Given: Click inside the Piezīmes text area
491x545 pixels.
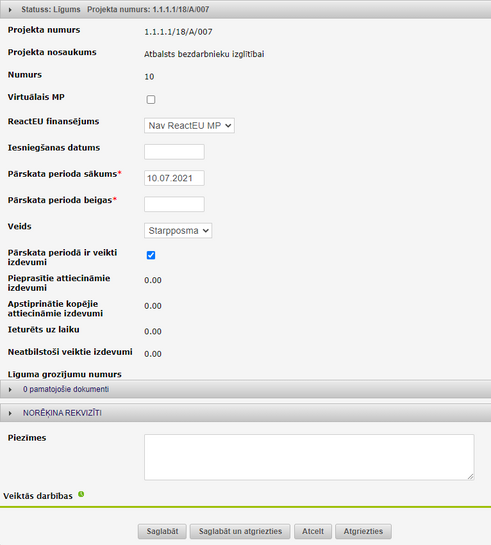Looking at the screenshot, I should [x=309, y=457].
